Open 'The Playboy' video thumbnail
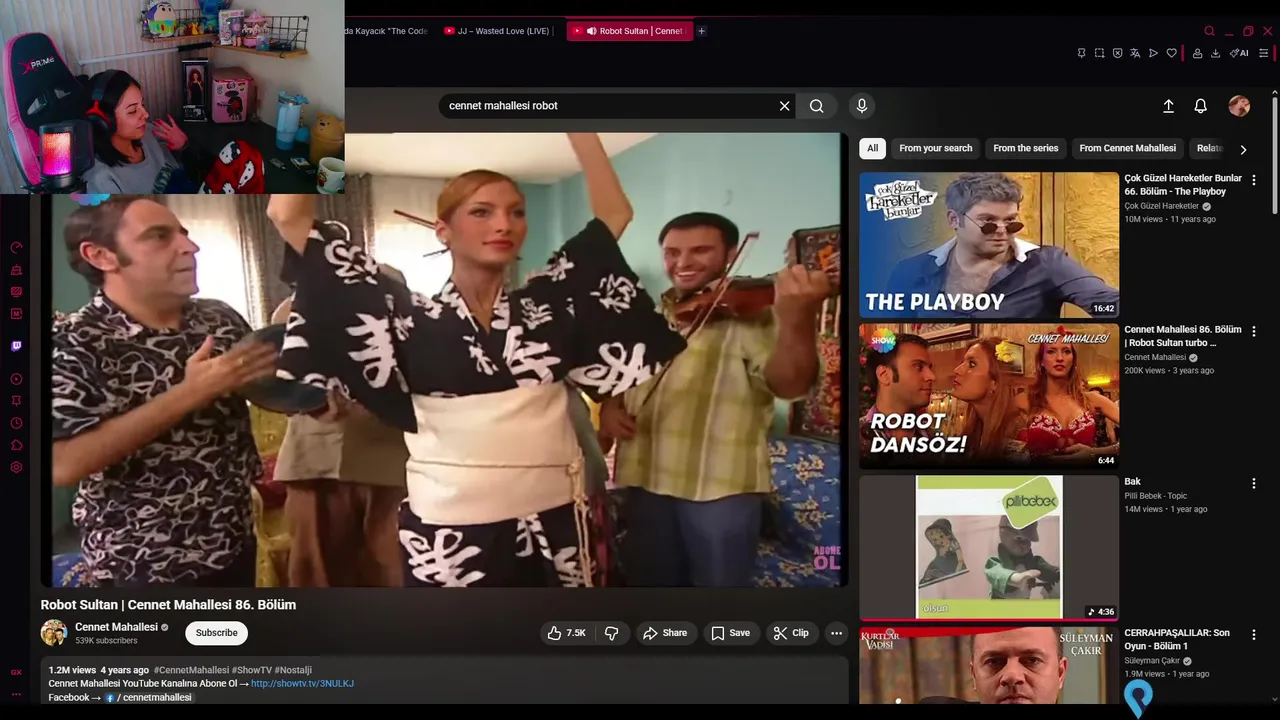Image resolution: width=1280 pixels, height=720 pixels. (x=989, y=245)
